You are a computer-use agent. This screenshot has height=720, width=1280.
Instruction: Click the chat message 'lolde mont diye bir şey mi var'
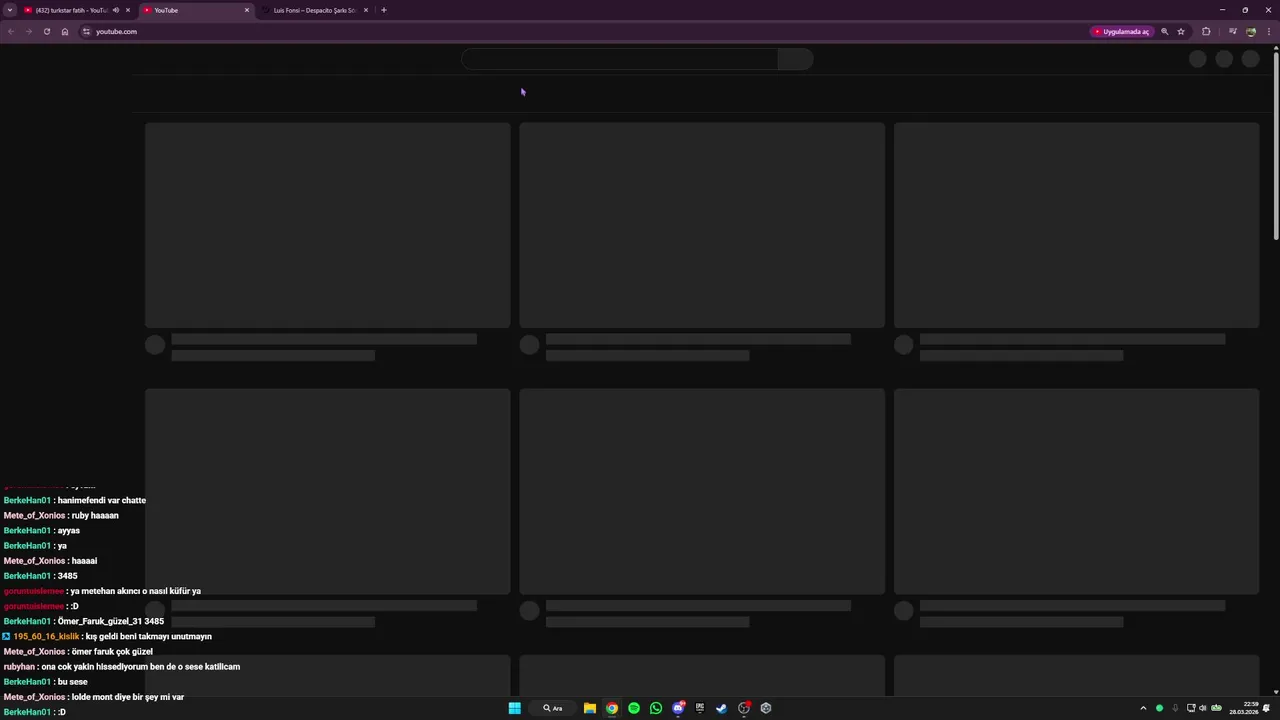(128, 697)
